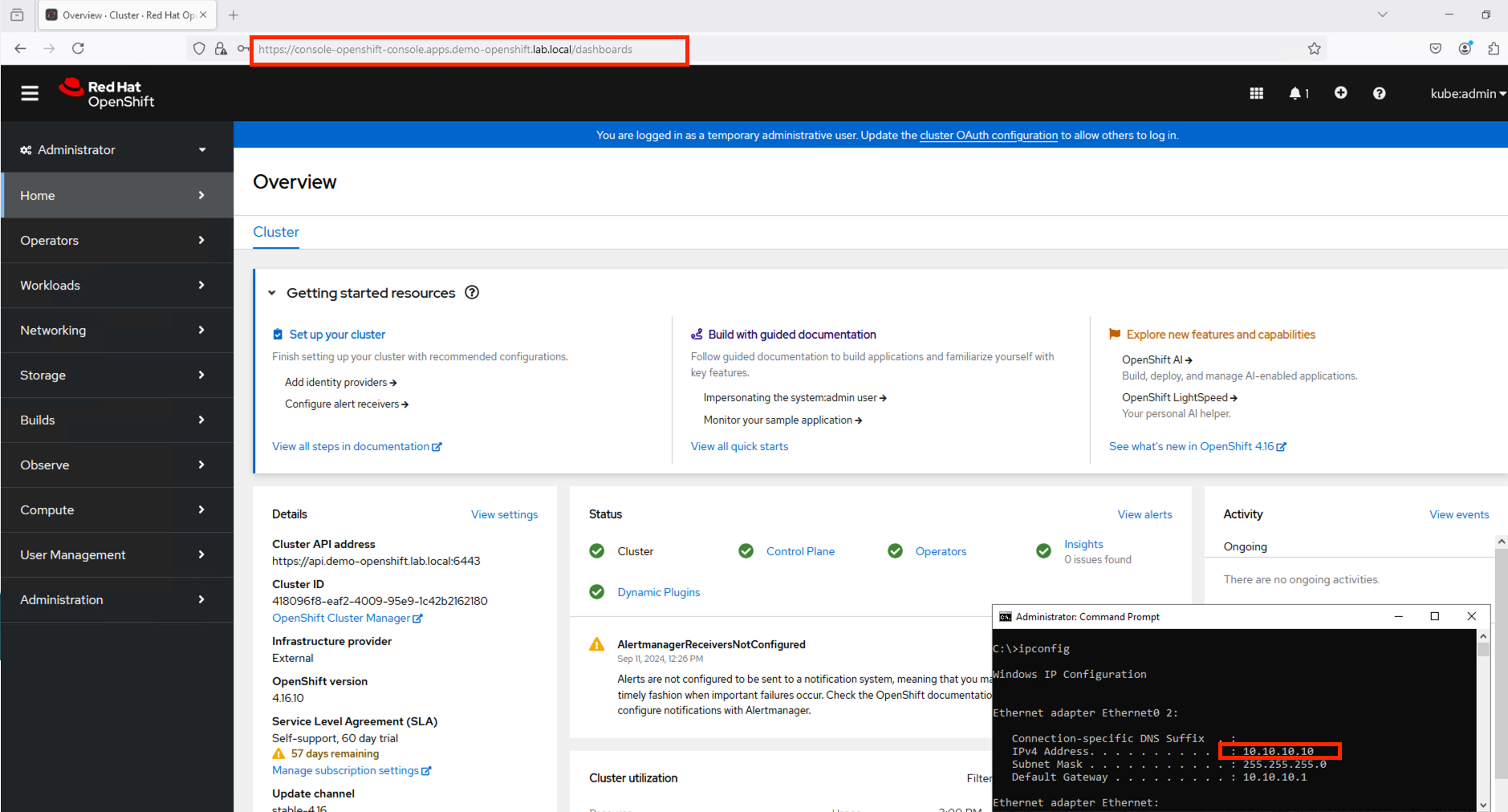The height and width of the screenshot is (812, 1508).
Task: Open the OpenShift Cluster Manager link
Action: pos(347,618)
